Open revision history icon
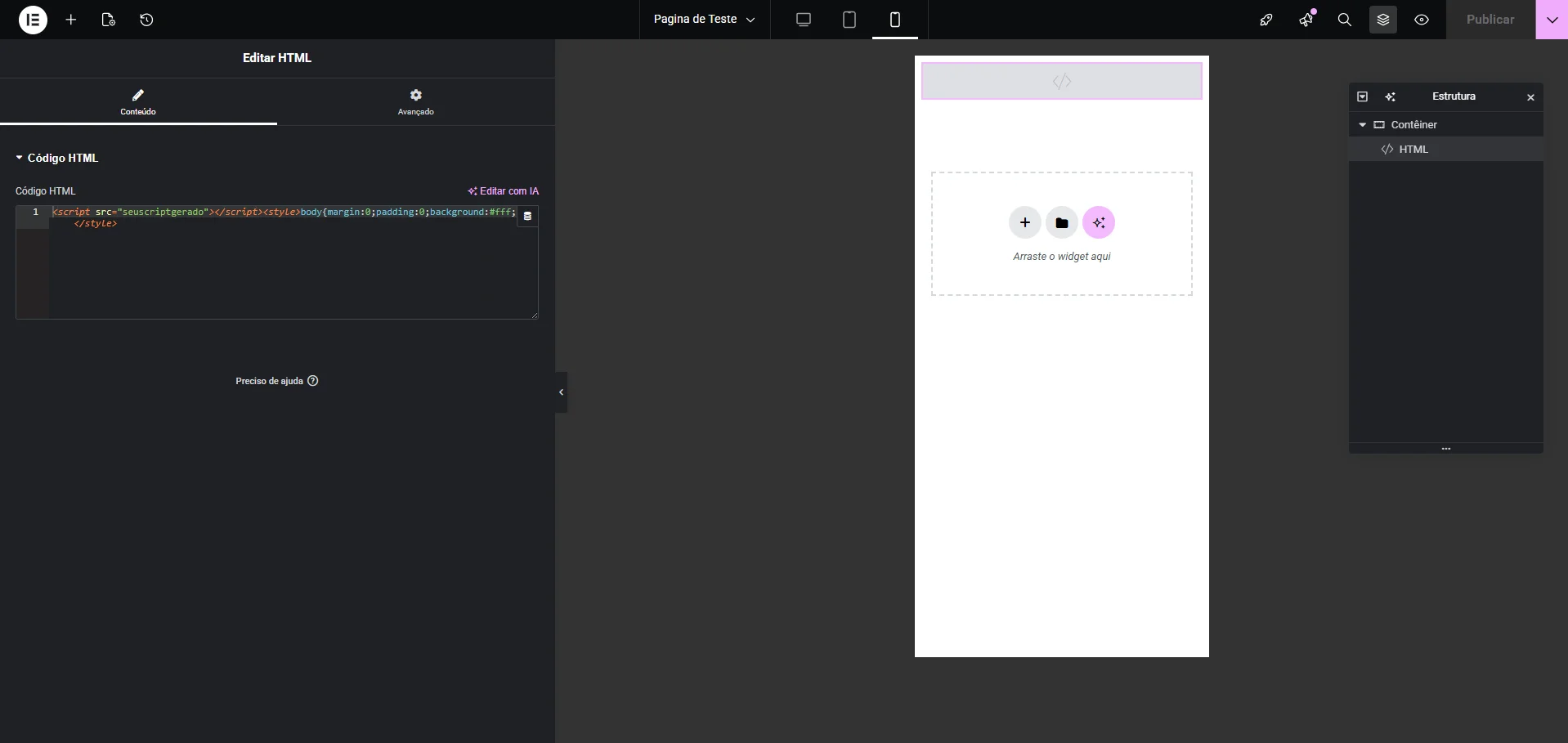 146,20
